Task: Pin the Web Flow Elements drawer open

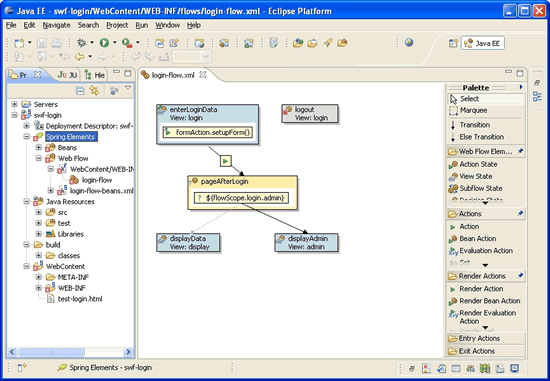Action: point(520,151)
